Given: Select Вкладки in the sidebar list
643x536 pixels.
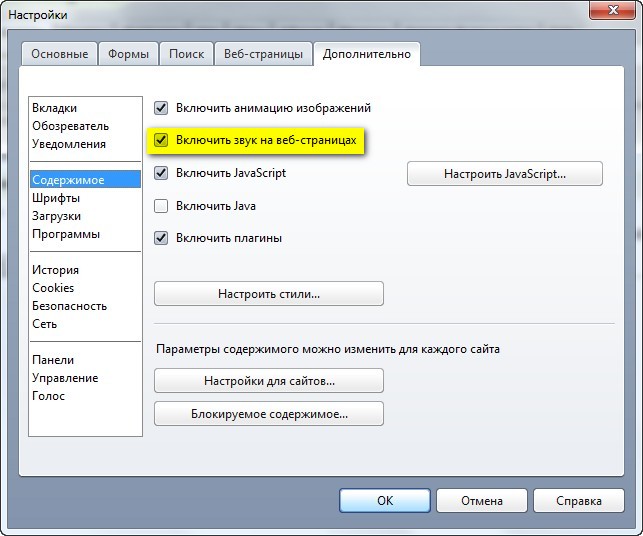Looking at the screenshot, I should tap(55, 108).
